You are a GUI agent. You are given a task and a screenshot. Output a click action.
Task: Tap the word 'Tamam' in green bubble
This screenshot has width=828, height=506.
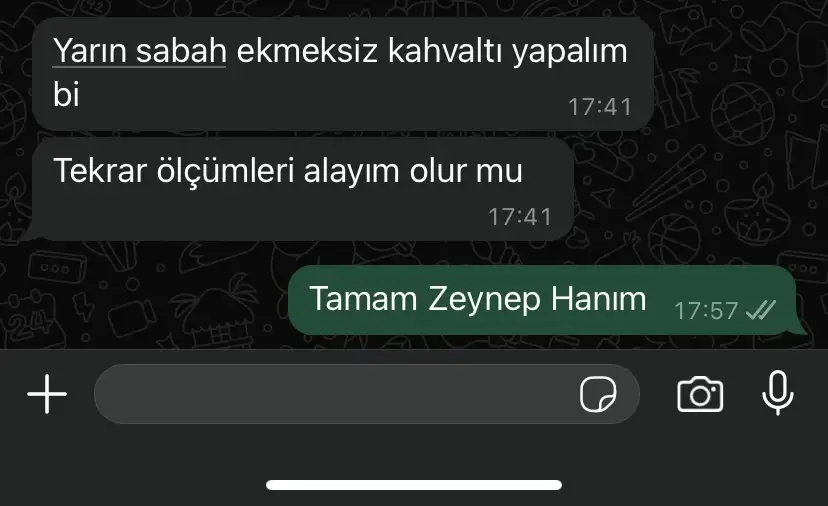point(363,299)
